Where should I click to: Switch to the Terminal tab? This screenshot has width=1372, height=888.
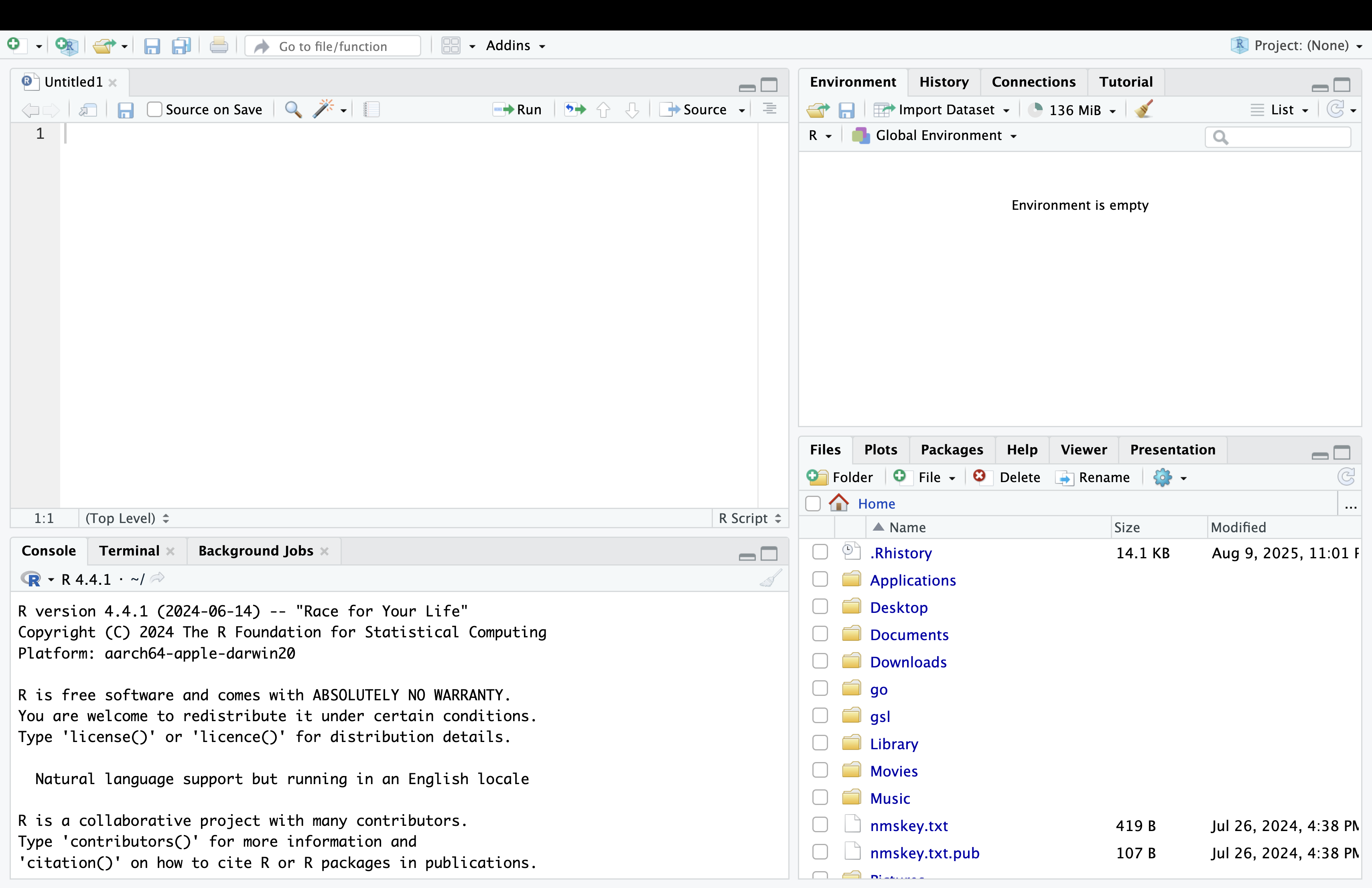(x=129, y=551)
